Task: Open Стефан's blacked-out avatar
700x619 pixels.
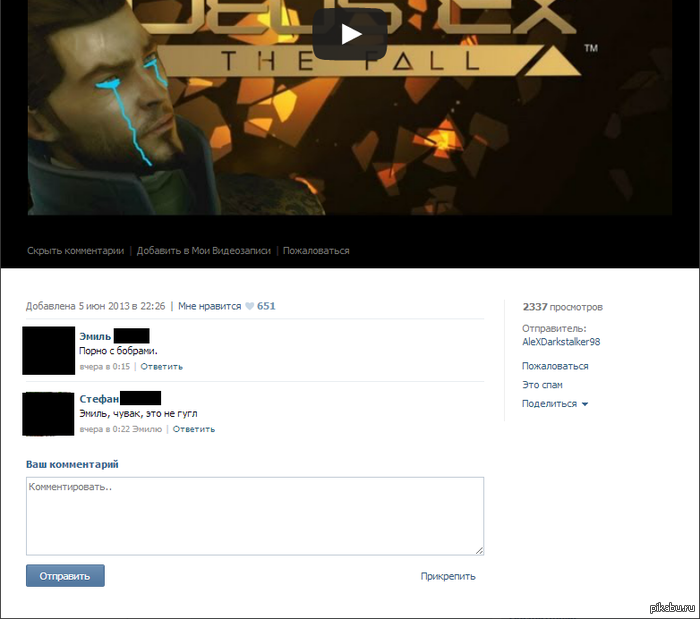Action: (48, 414)
